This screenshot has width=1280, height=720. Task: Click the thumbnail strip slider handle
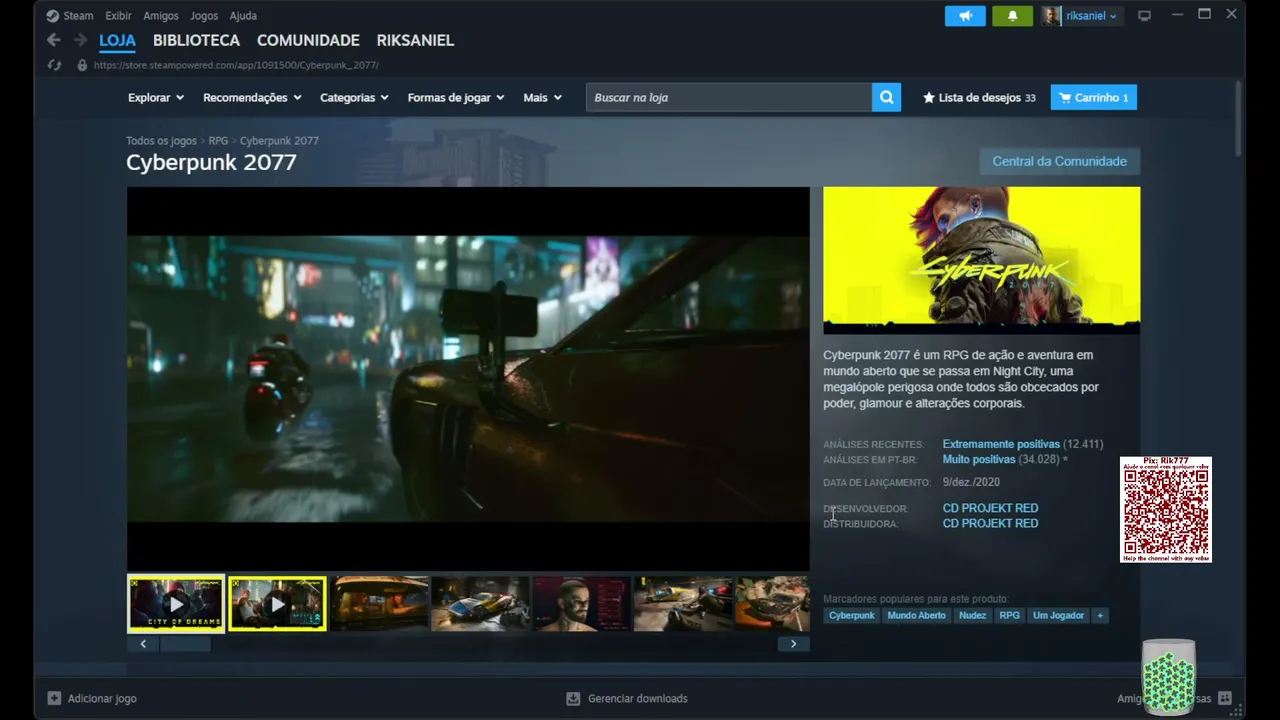[x=185, y=644]
